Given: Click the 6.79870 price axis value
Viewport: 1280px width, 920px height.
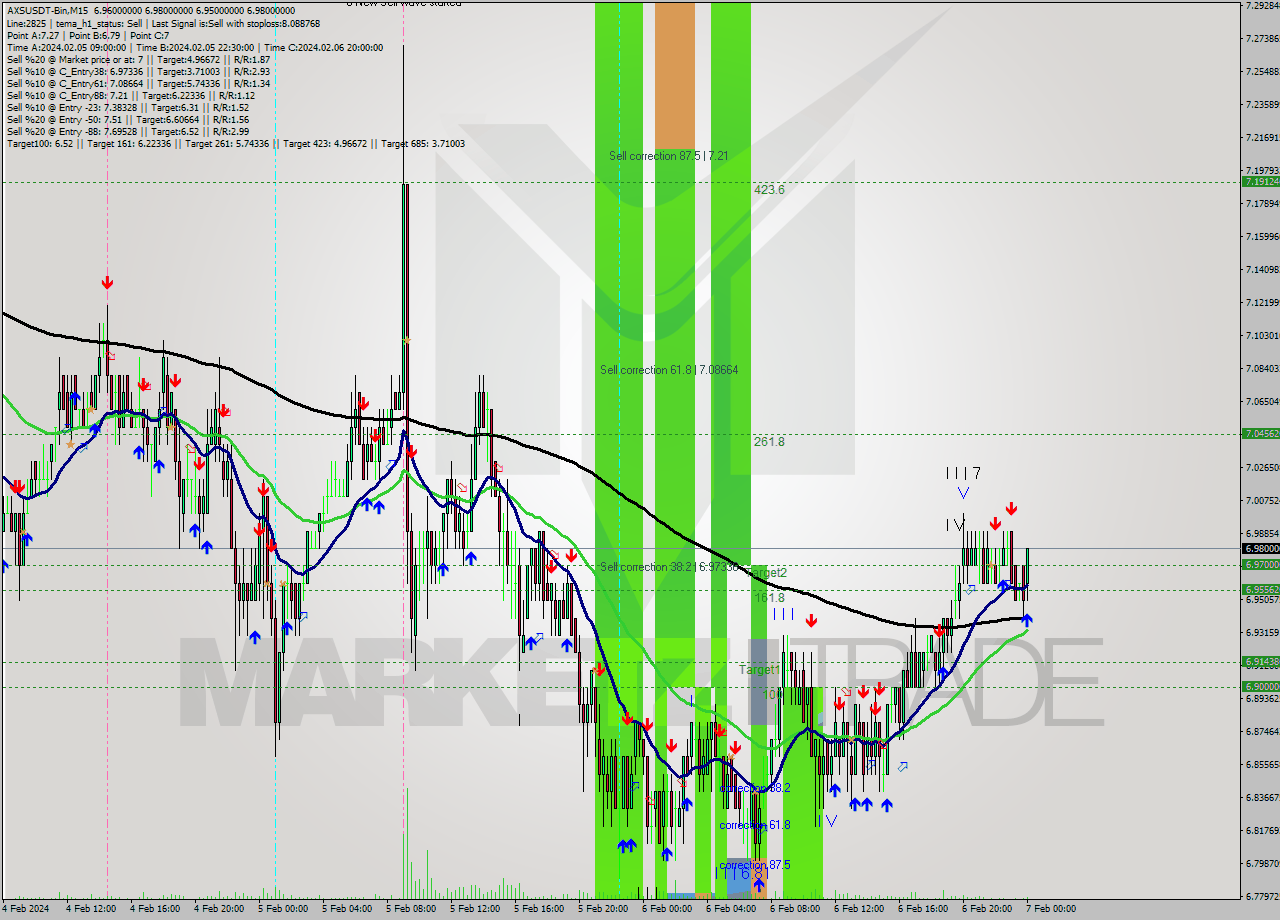Looking at the screenshot, I should (1262, 863).
